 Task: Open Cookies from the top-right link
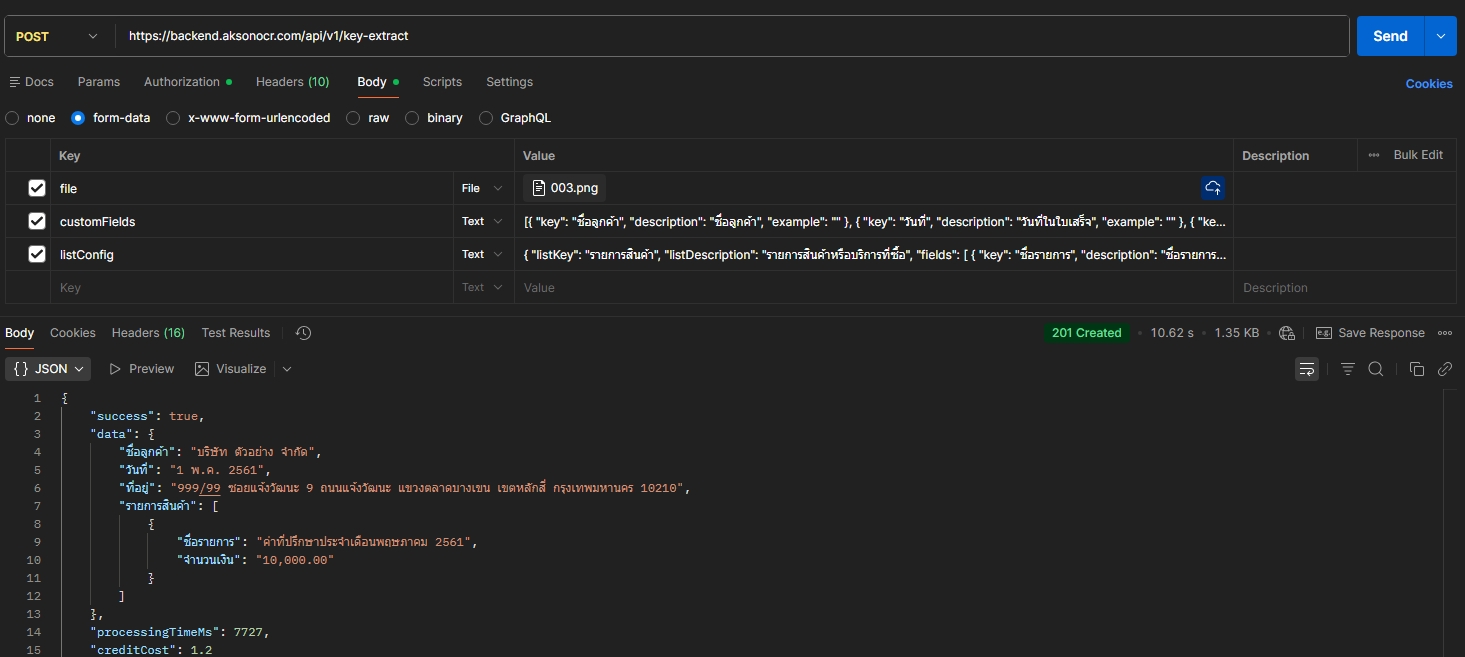click(x=1428, y=83)
